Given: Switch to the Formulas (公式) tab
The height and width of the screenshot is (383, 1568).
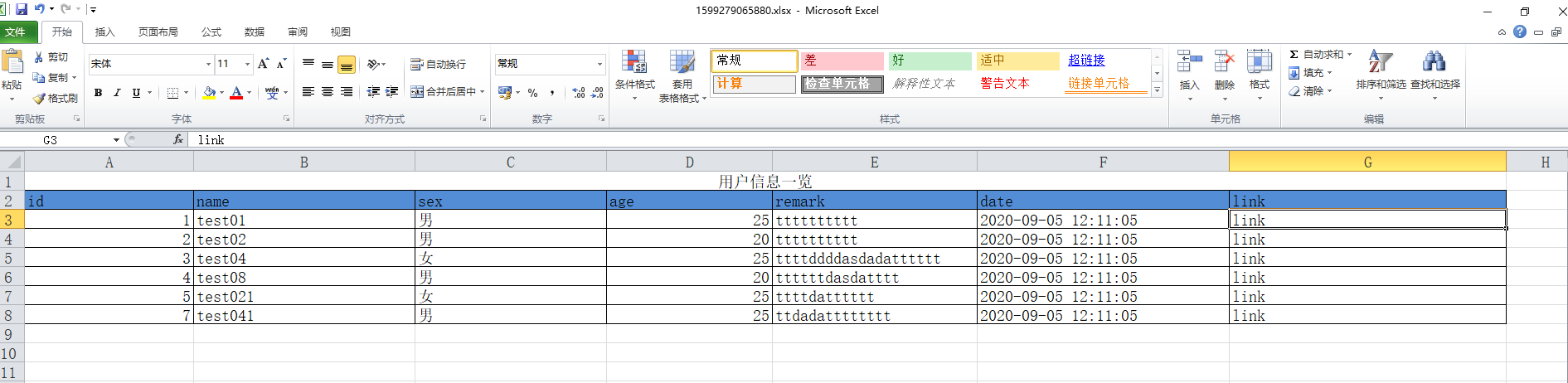Looking at the screenshot, I should click(x=211, y=32).
